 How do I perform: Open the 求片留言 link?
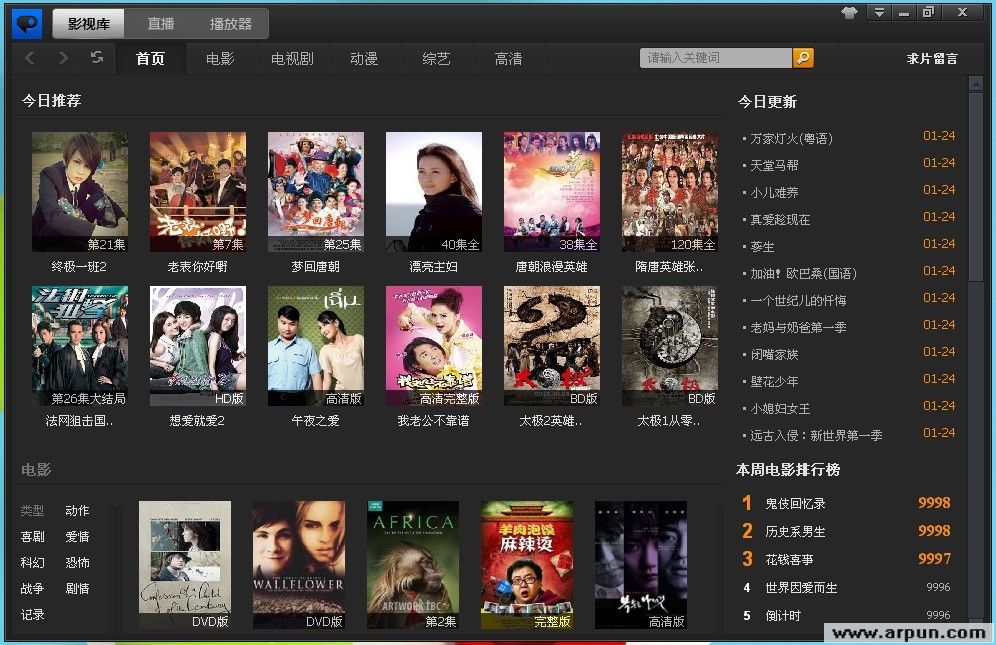click(932, 58)
